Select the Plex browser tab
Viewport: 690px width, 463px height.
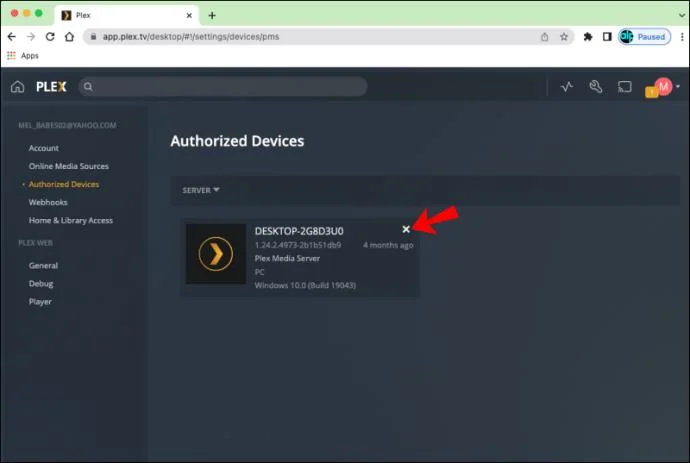click(128, 15)
